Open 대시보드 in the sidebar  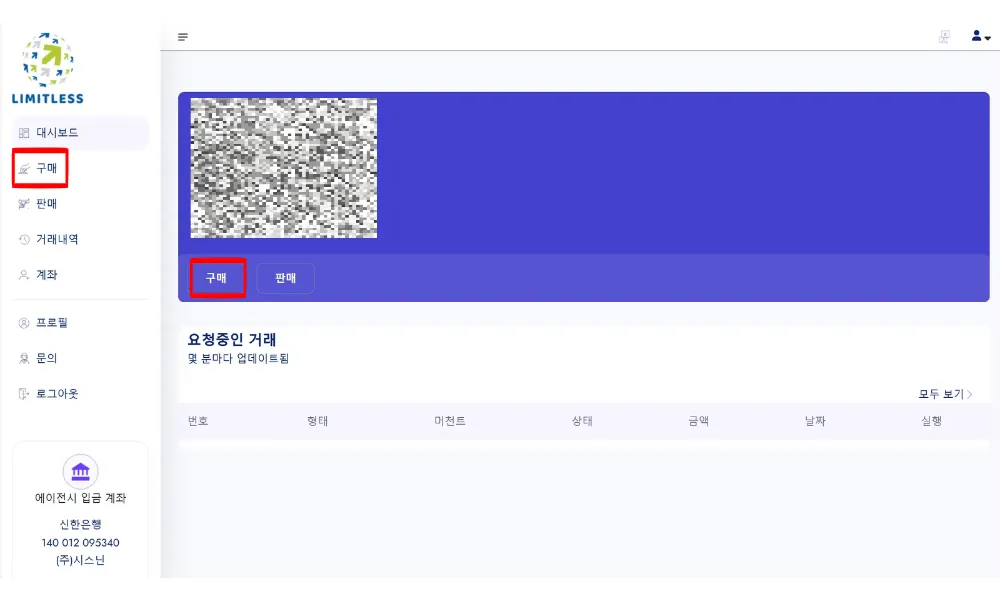80,133
